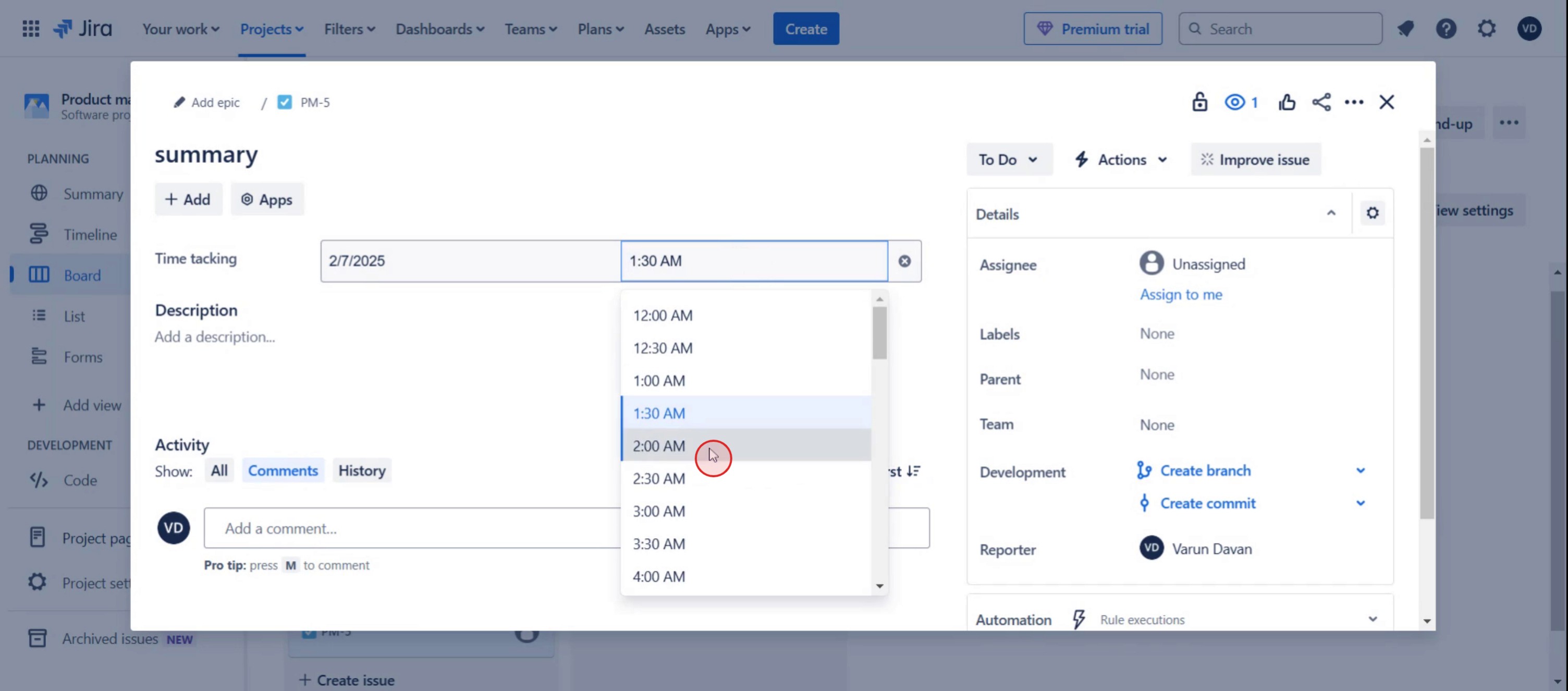This screenshot has width=1568, height=691.
Task: Open the Filters menu
Action: click(349, 29)
